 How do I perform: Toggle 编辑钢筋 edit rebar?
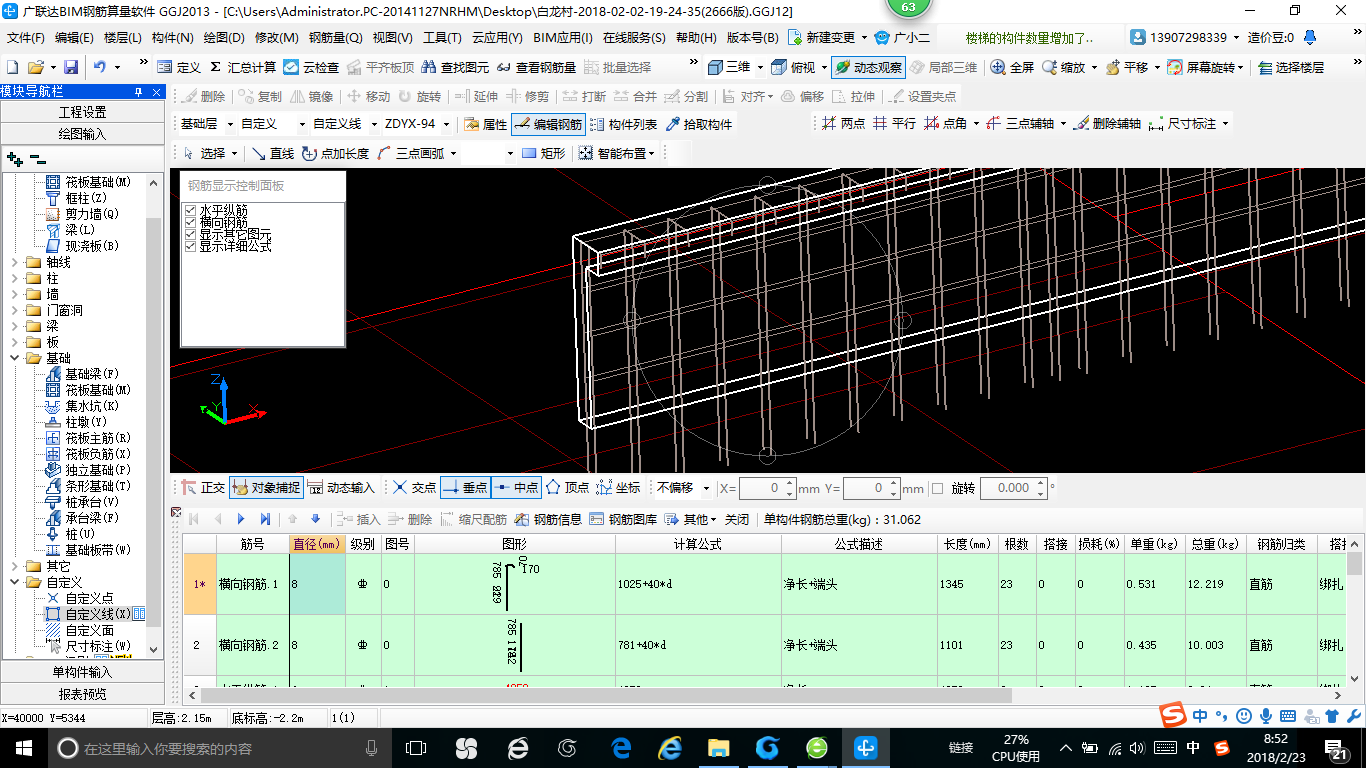pos(548,124)
